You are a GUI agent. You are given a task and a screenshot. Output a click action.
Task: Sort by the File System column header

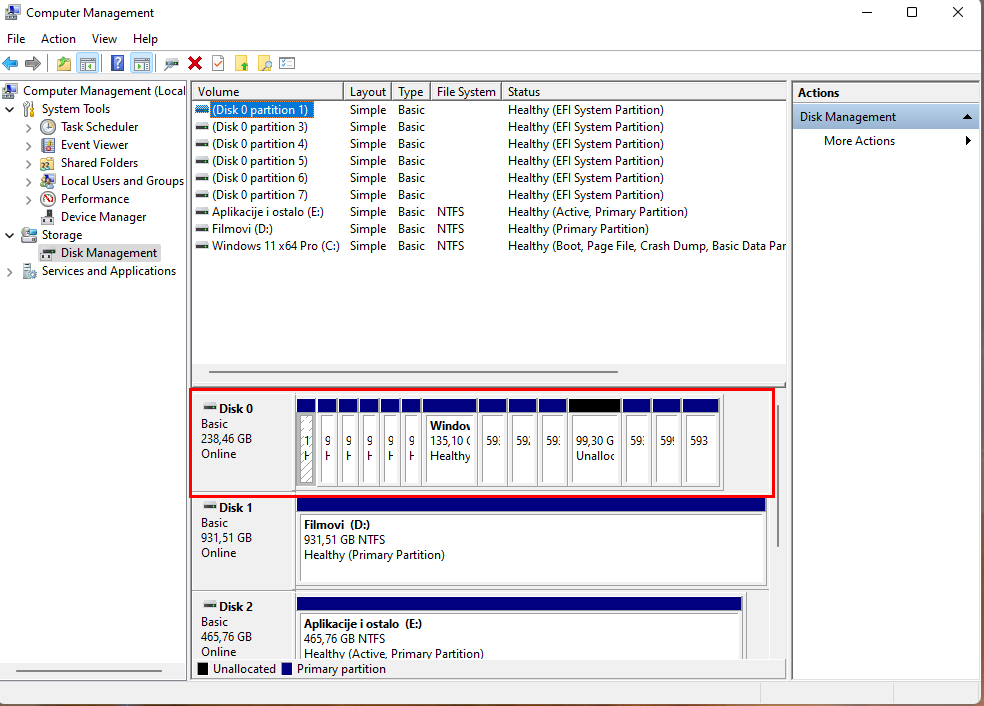pos(466,92)
